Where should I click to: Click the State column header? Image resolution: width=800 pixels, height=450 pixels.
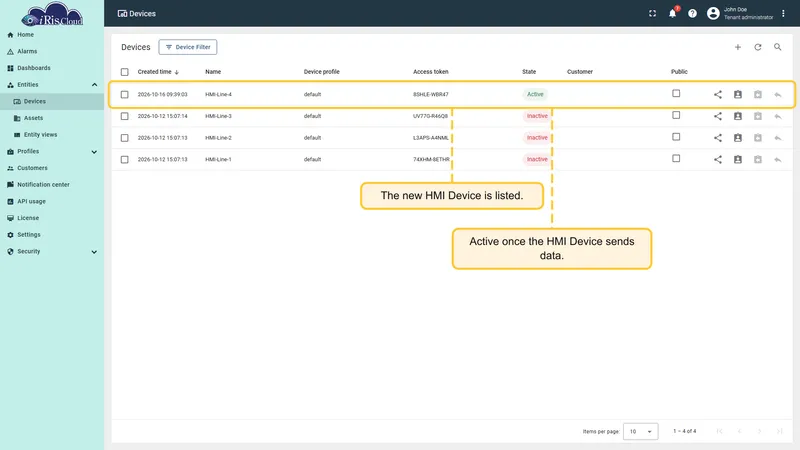529,72
